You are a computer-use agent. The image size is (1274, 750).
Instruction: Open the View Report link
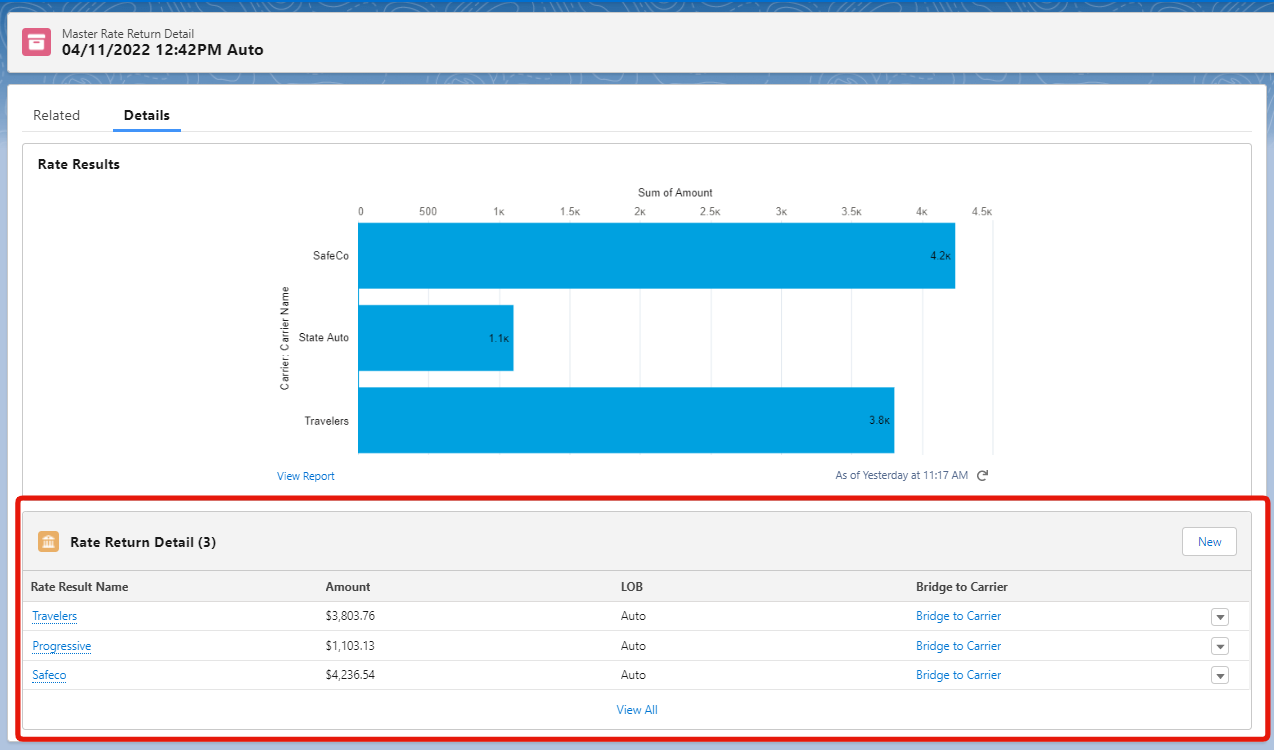pos(305,476)
